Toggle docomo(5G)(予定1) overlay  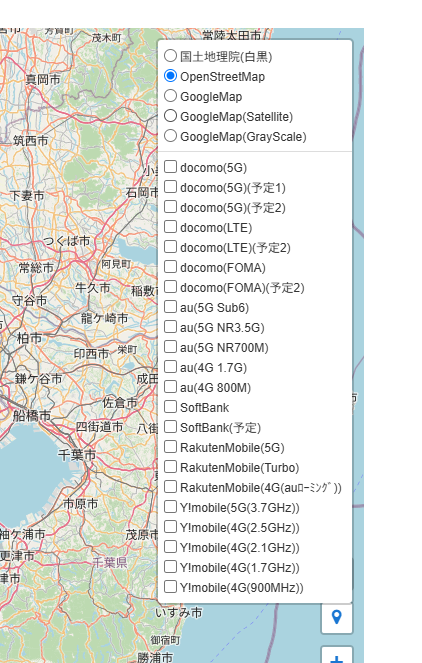[x=170, y=186]
